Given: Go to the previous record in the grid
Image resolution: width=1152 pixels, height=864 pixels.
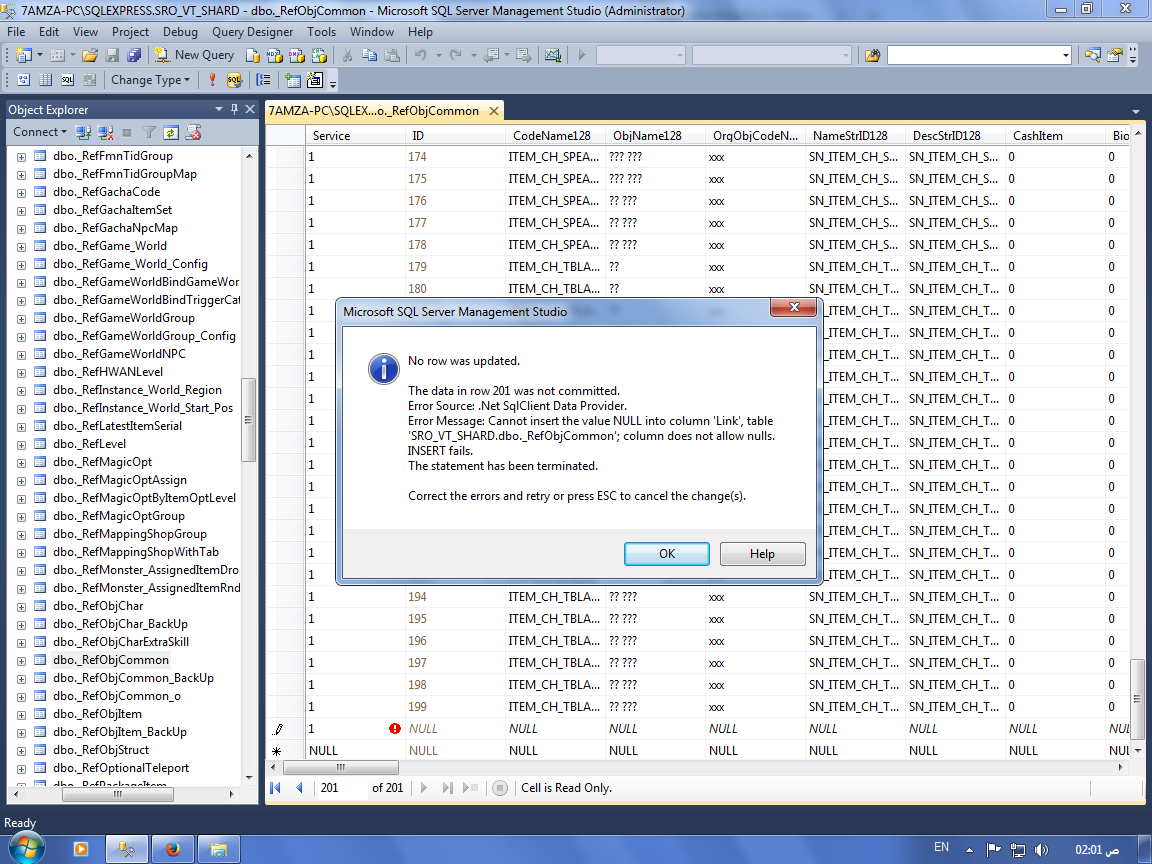Looking at the screenshot, I should point(299,788).
